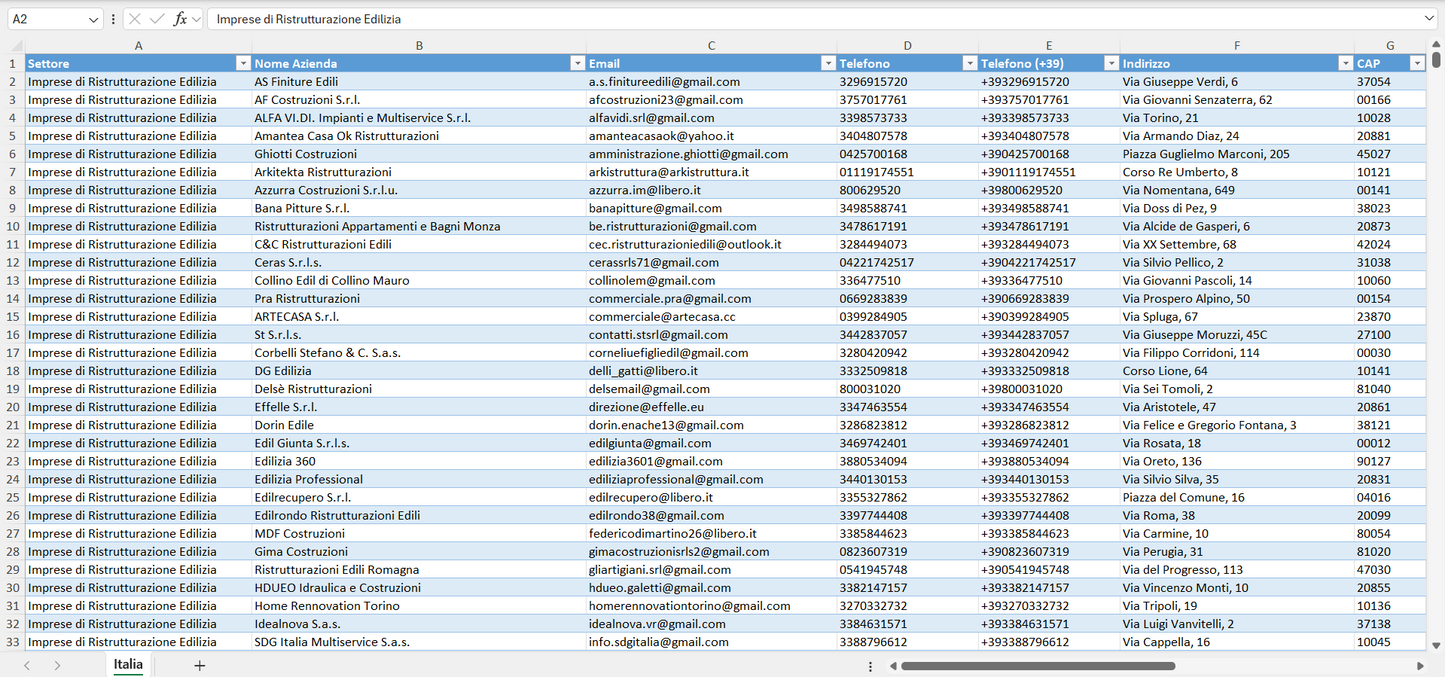Click the Enter checkmark in formula bar
The height and width of the screenshot is (677, 1445).
pos(157,19)
